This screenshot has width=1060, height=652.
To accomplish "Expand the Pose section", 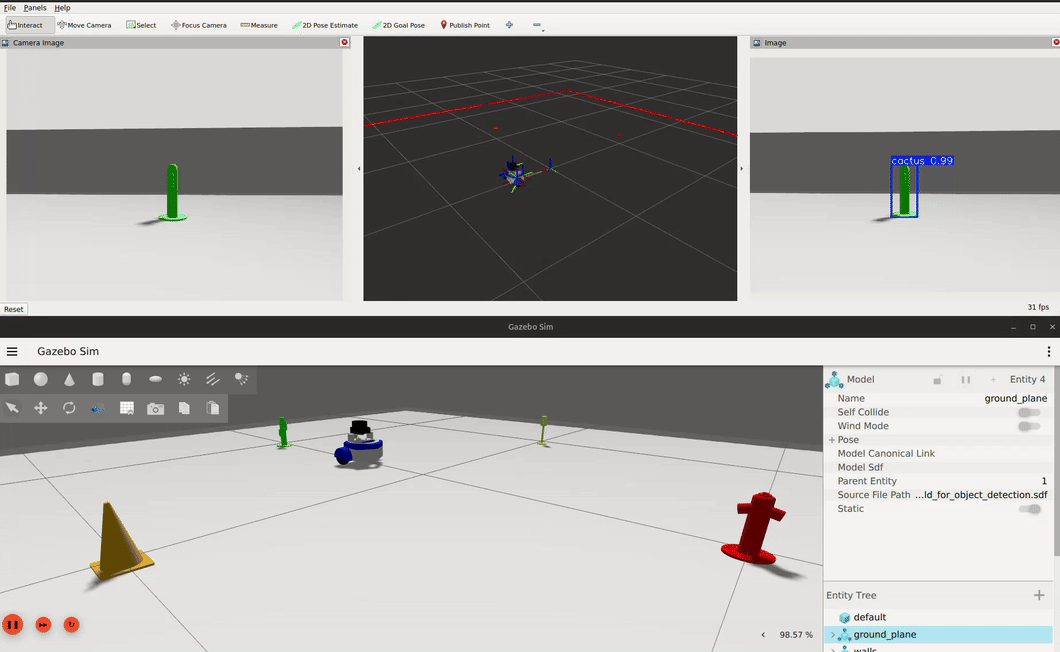I will pos(832,440).
